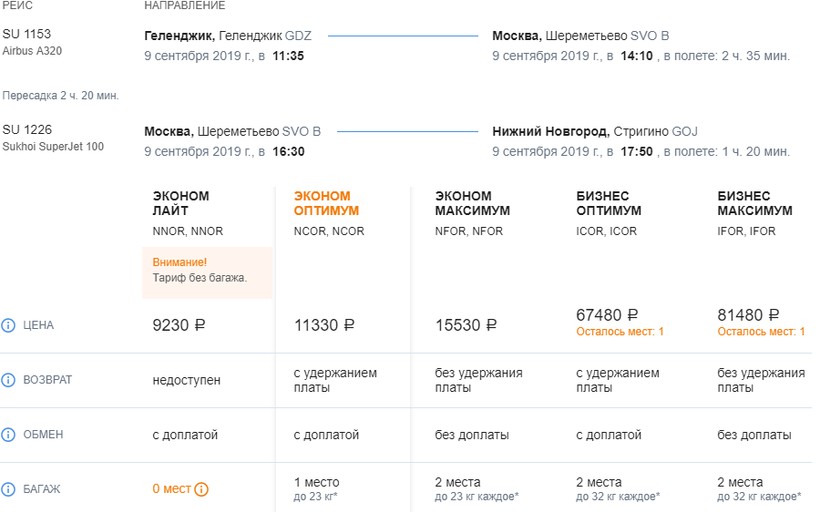The width and height of the screenshot is (820, 513).
Task: Click the info icon beside ЦЕНА
Action: (x=9, y=325)
